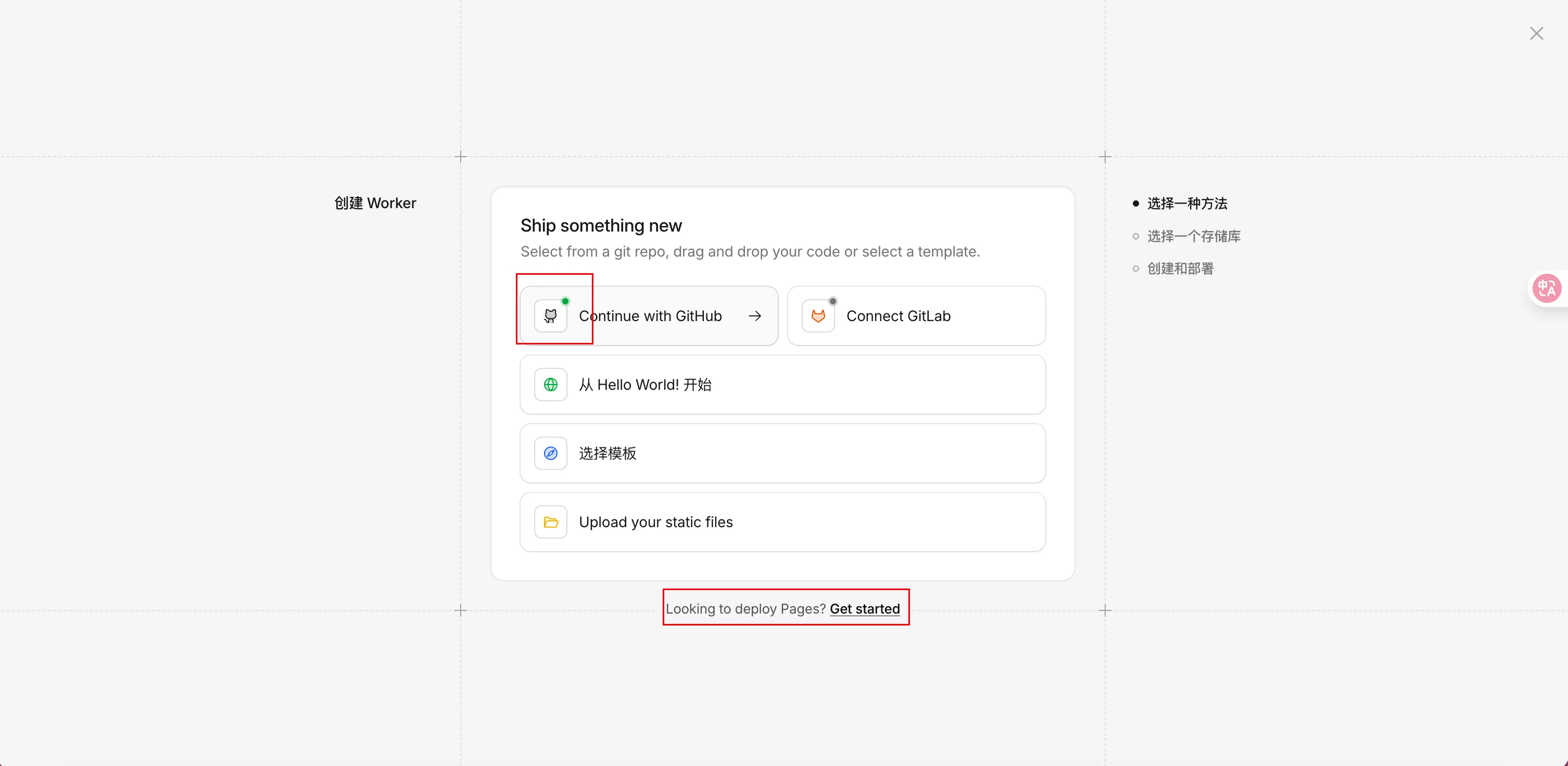Click the yellow folder upload icon
Viewport: 1568px width, 766px height.
click(x=550, y=522)
